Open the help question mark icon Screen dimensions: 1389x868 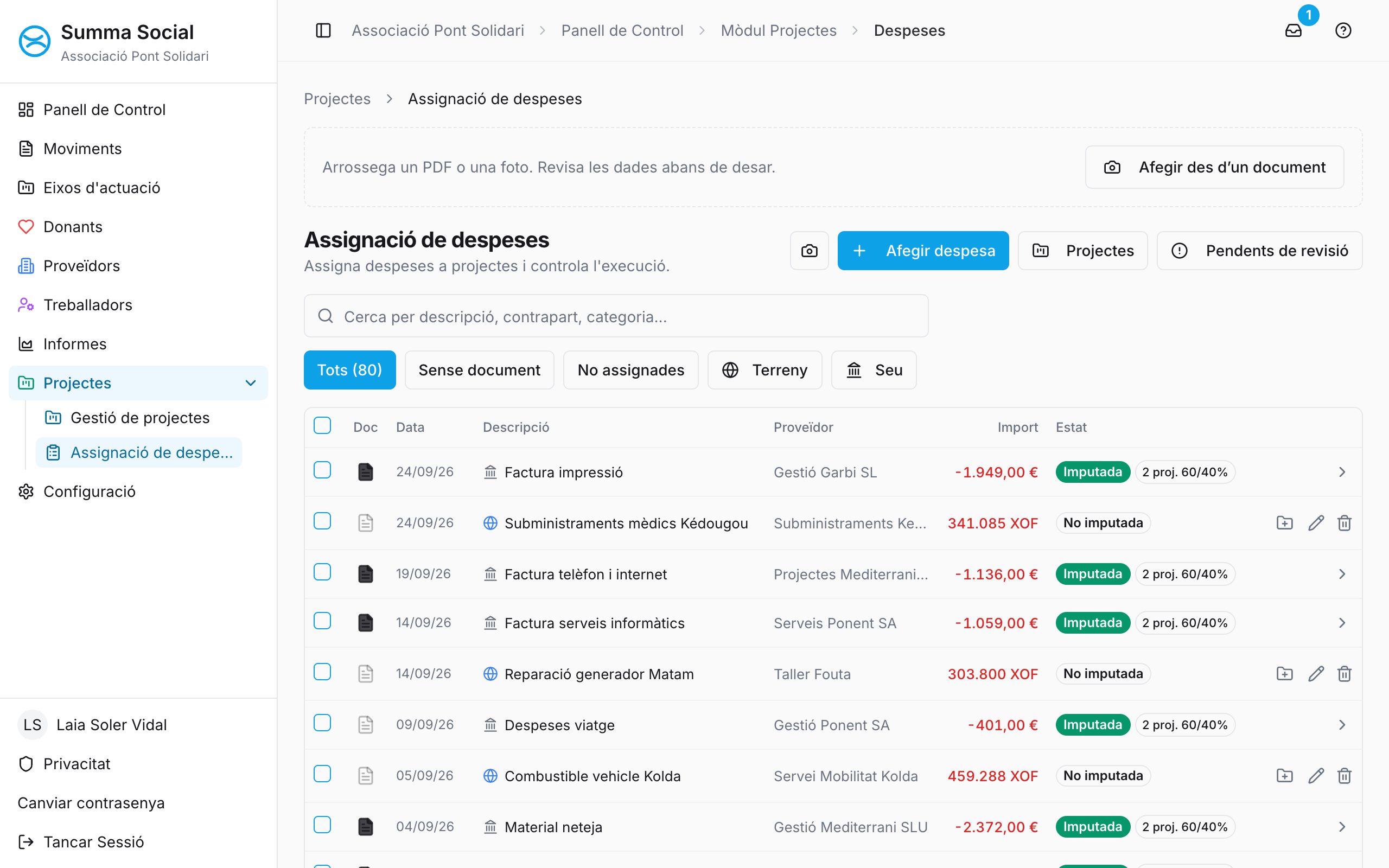coord(1343,30)
